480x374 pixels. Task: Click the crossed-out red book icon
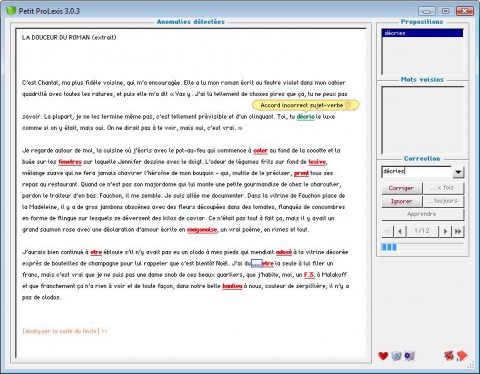point(449,356)
